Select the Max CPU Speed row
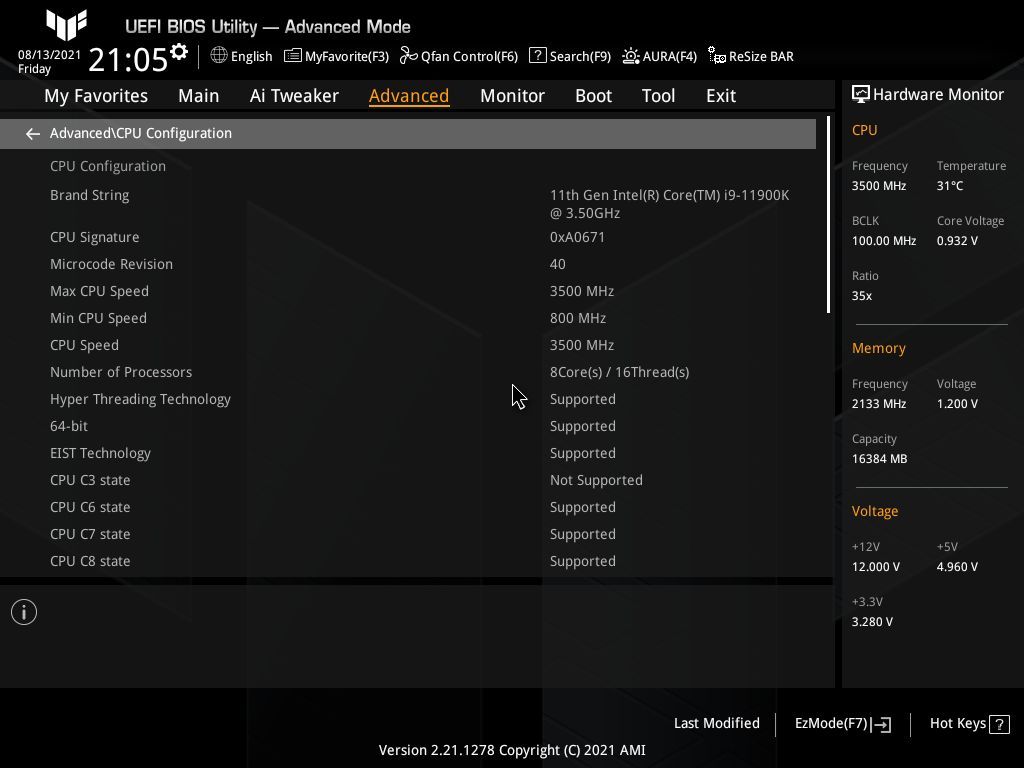The image size is (1024, 768). coord(408,291)
